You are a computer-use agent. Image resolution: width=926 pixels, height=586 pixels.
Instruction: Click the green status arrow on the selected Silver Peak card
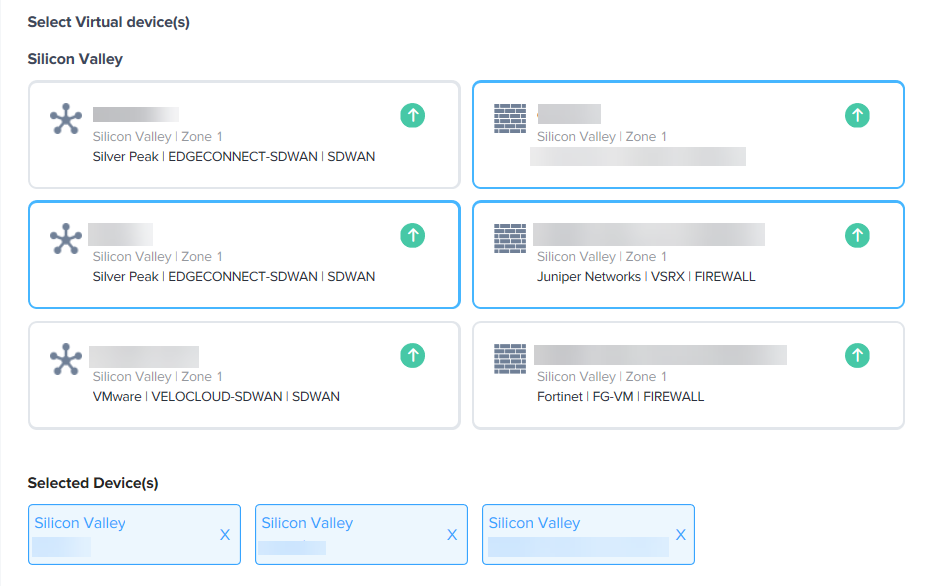(x=413, y=236)
